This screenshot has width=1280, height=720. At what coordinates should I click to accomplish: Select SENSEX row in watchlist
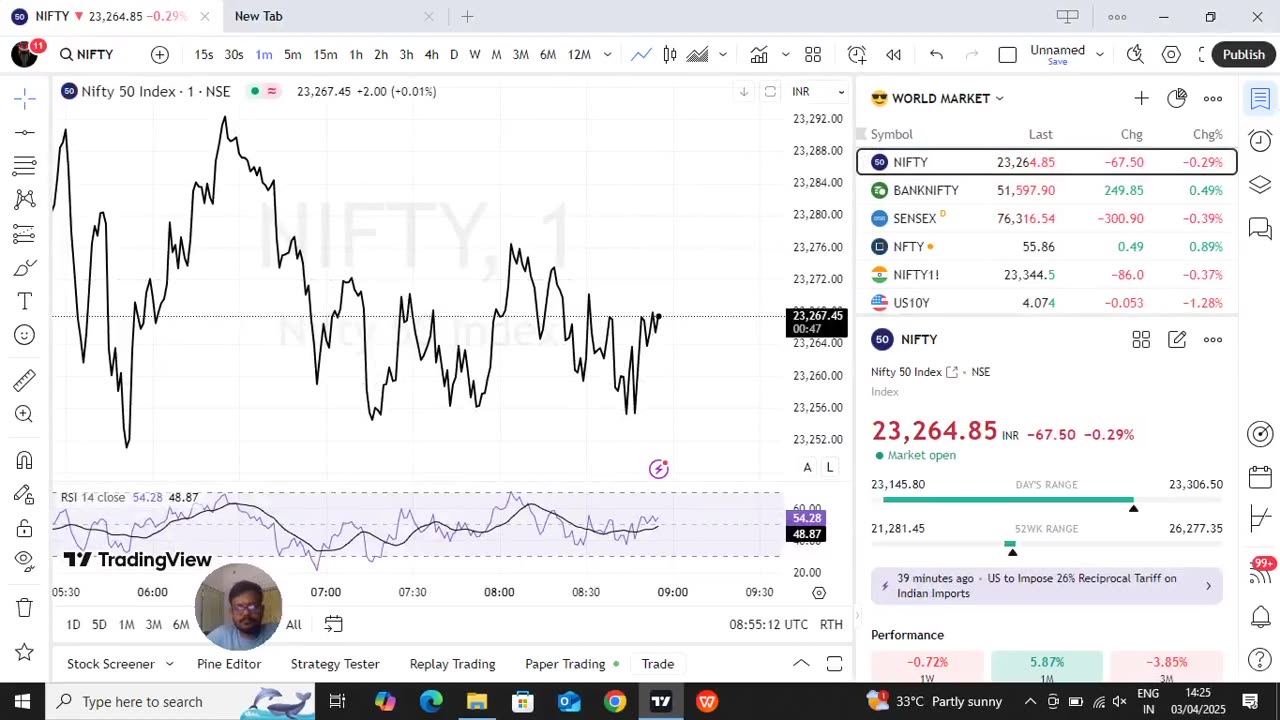[x=1047, y=218]
